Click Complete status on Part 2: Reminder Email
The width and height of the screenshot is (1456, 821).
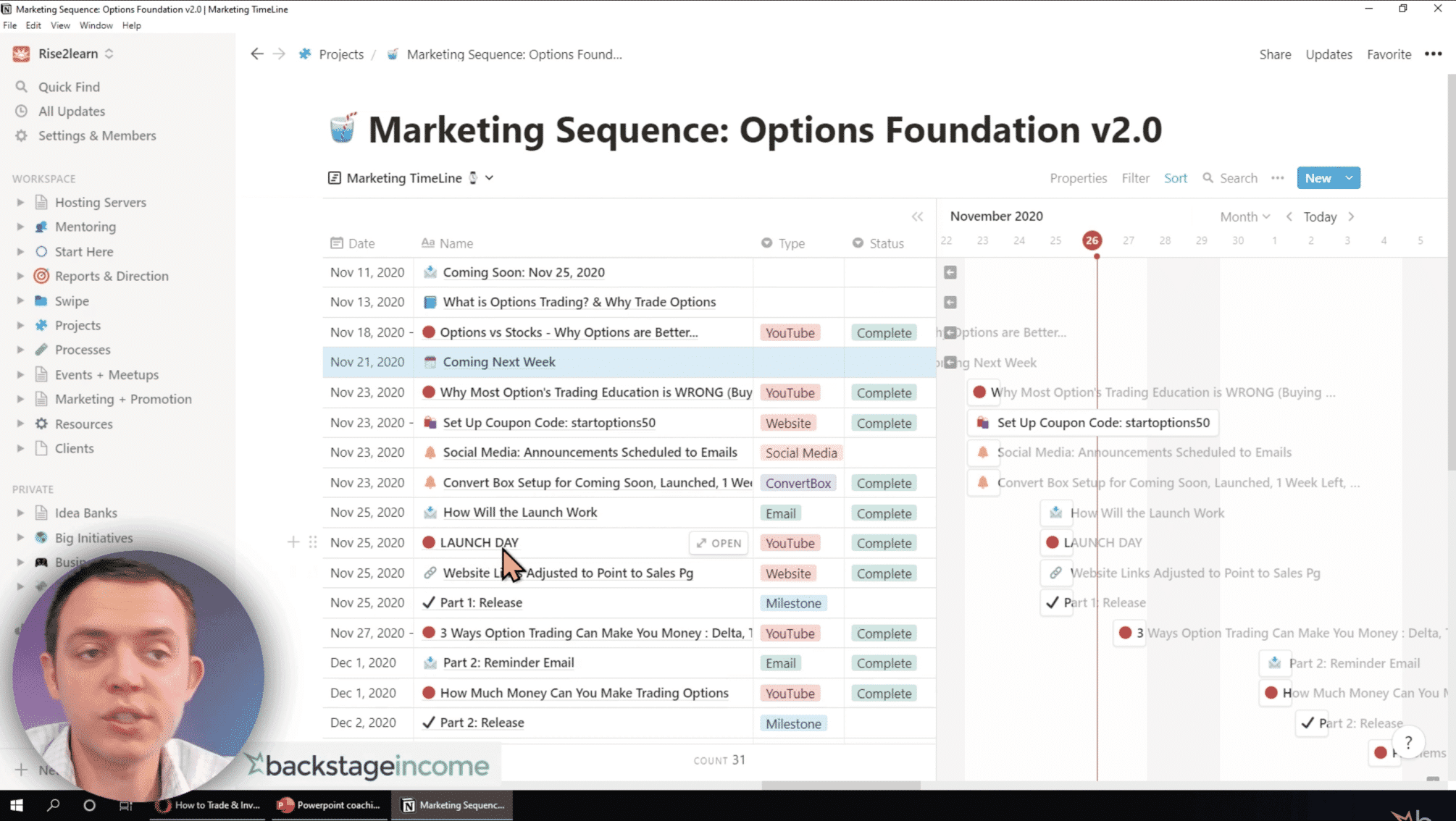point(884,663)
